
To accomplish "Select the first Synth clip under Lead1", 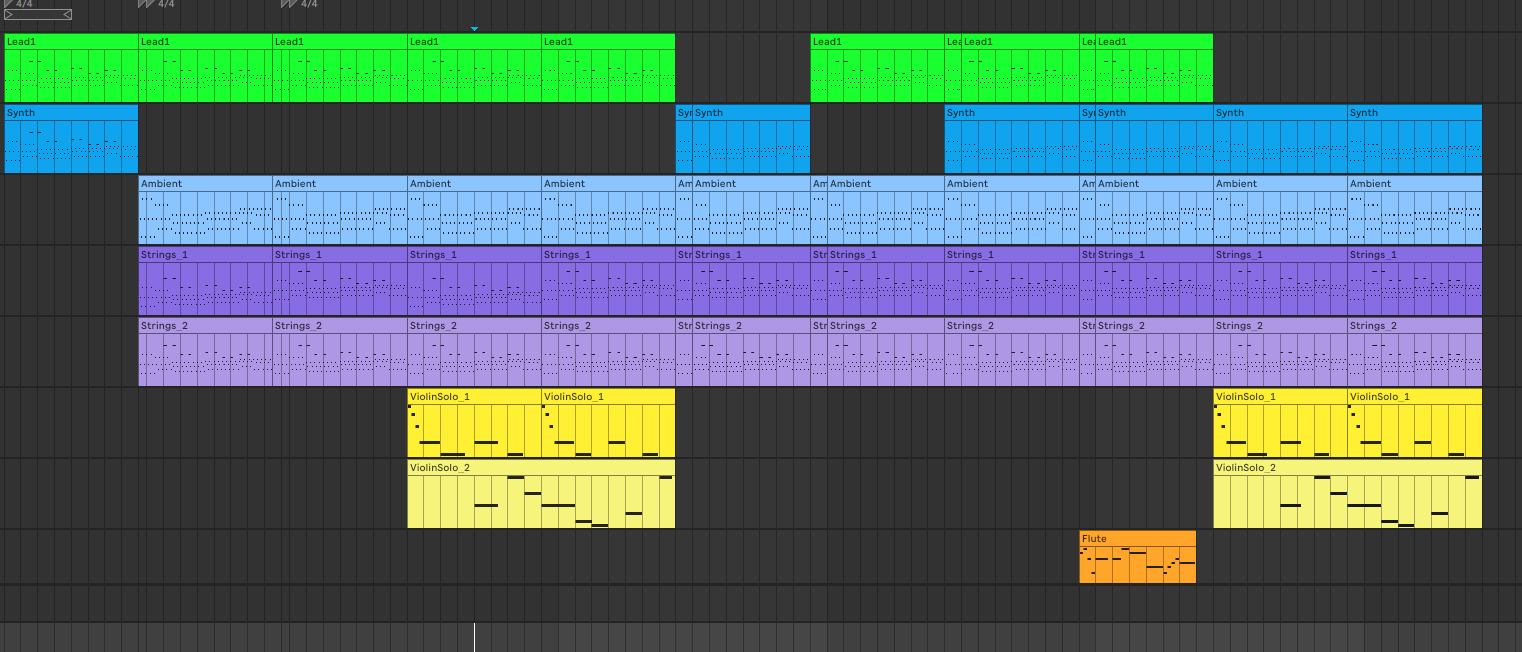I will (x=71, y=139).
